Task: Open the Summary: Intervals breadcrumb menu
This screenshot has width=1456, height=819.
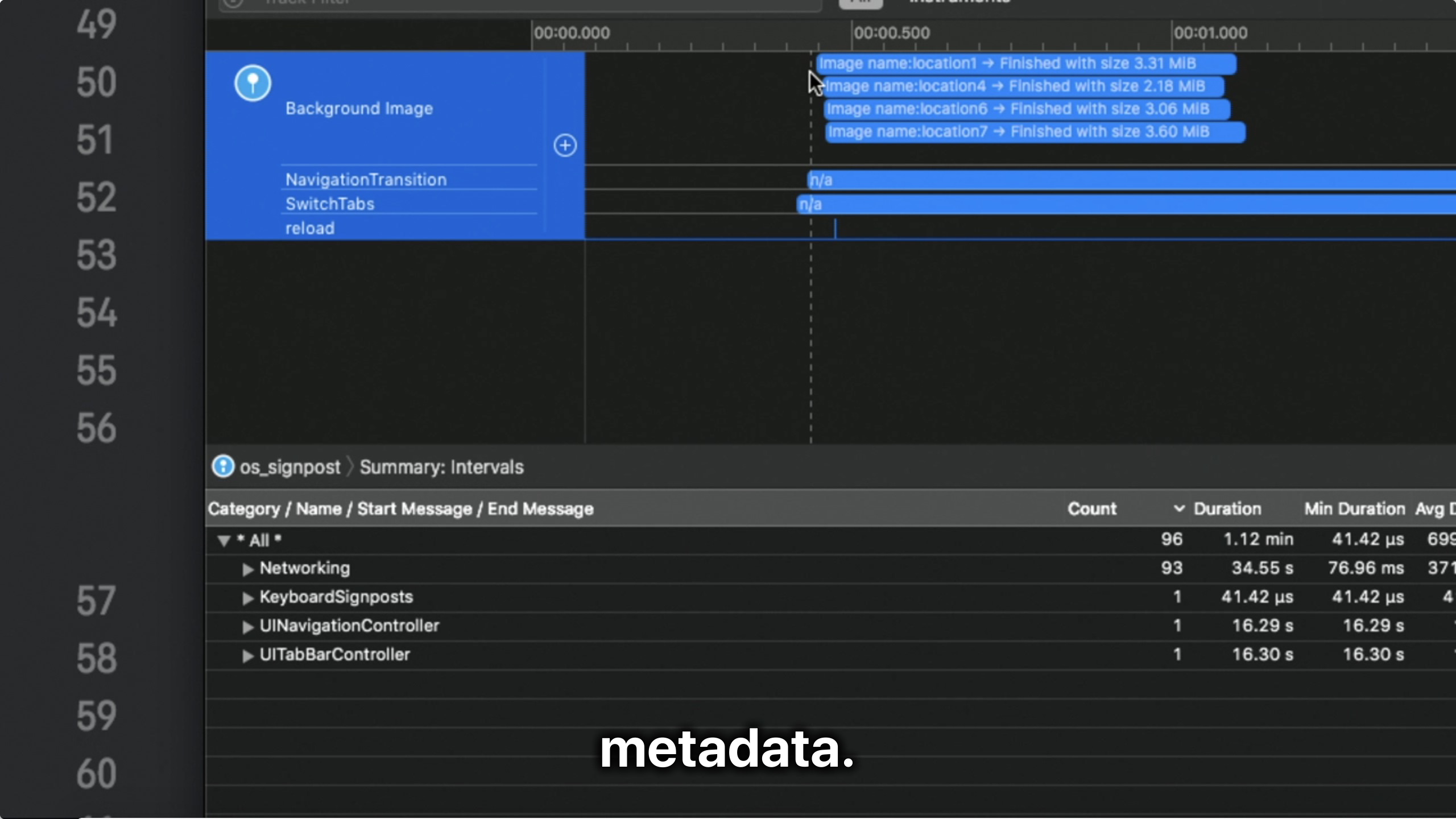Action: (x=441, y=467)
